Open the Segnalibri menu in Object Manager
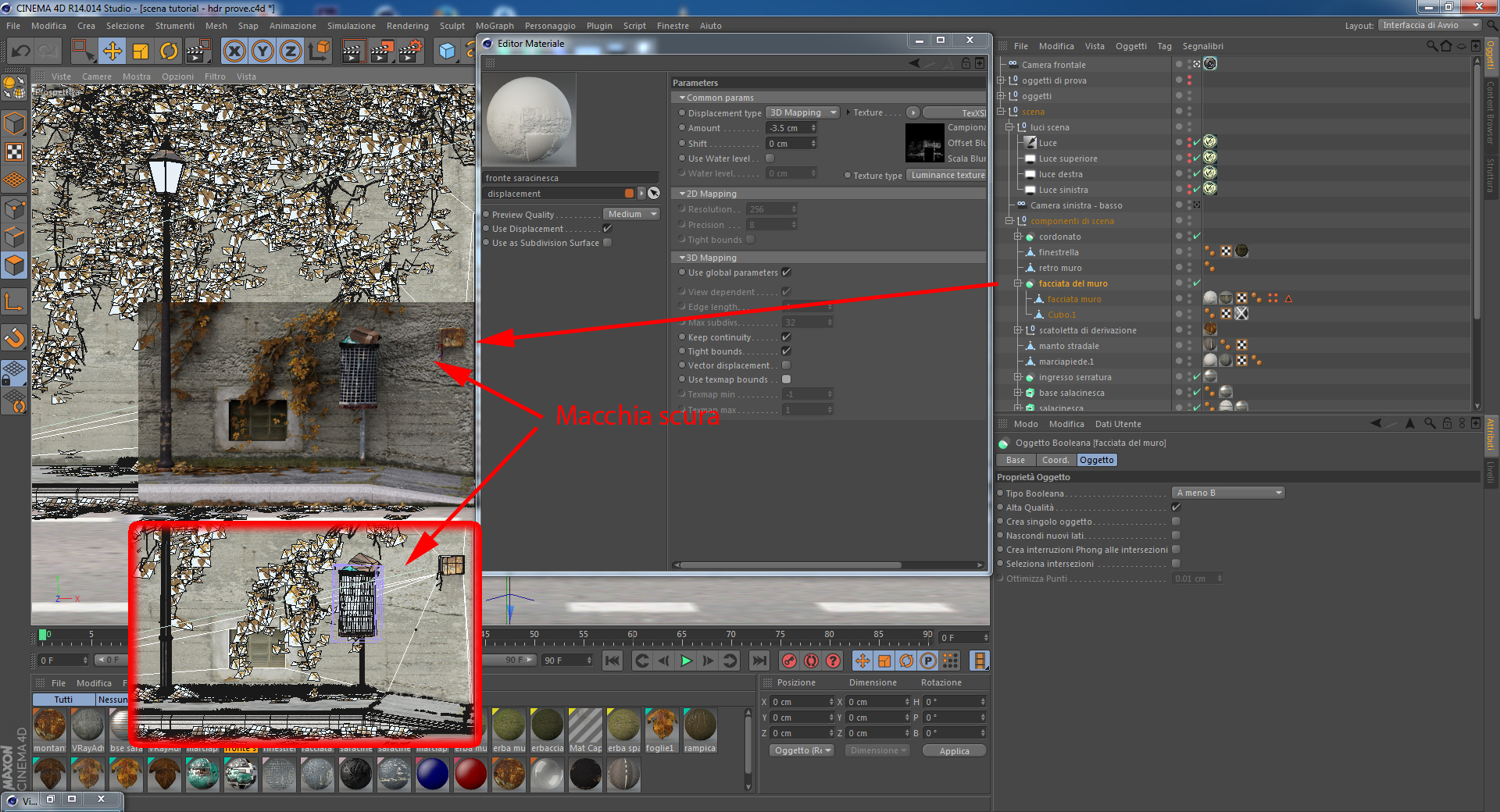 click(1203, 46)
